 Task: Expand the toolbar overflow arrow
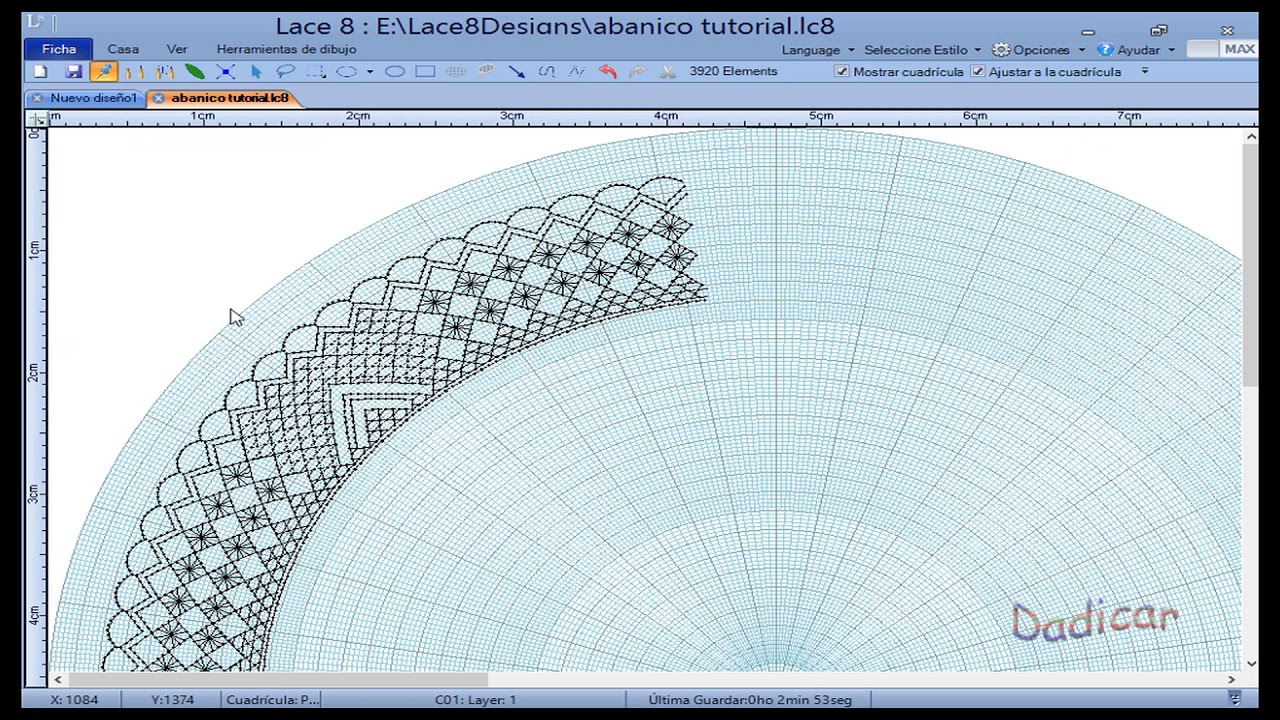coord(1145,72)
